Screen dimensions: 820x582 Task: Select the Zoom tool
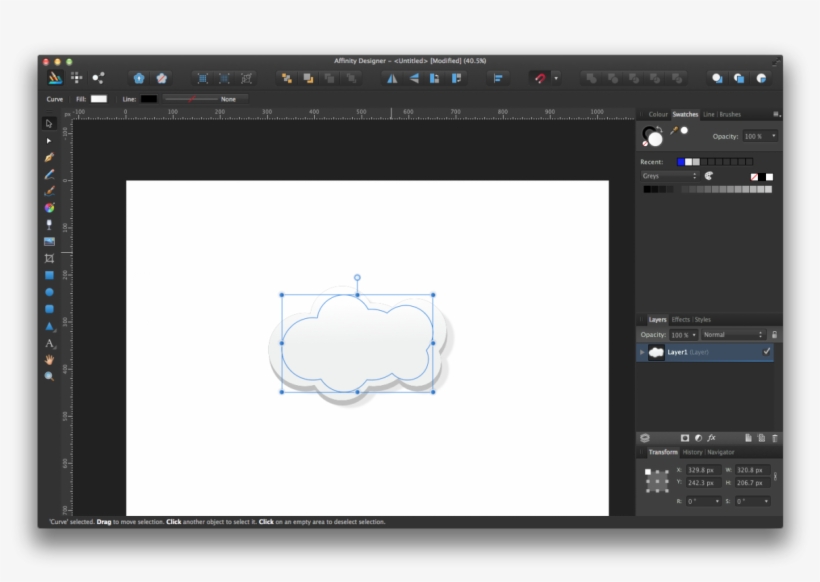(x=47, y=376)
